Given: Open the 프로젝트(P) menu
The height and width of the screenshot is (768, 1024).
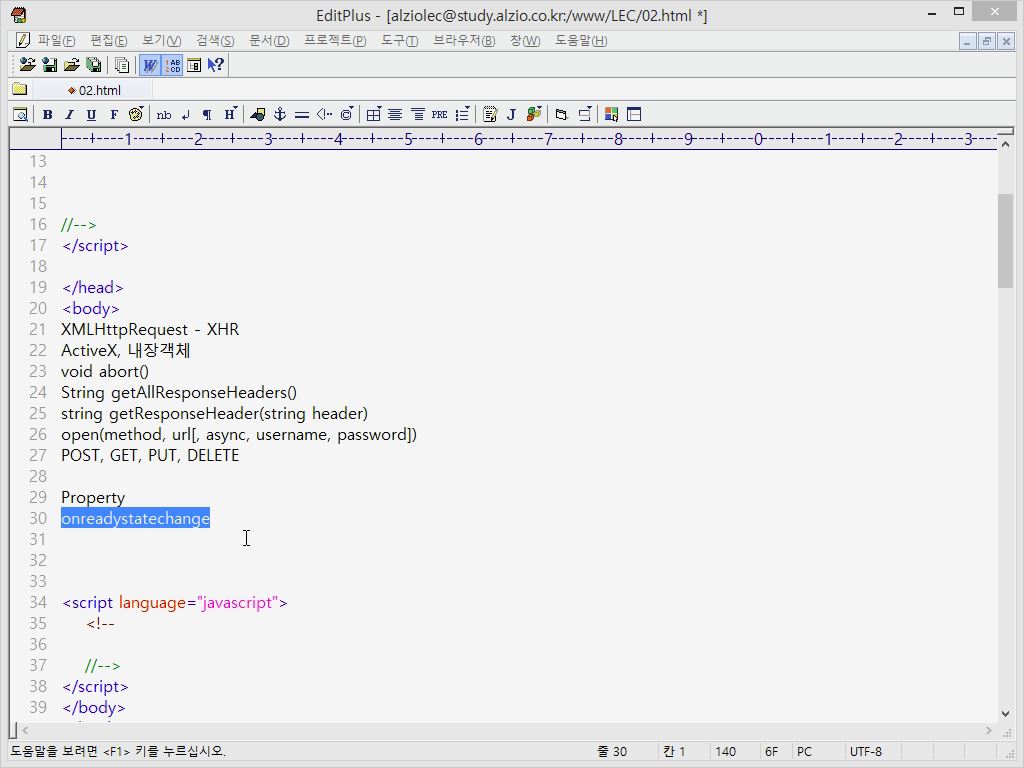Looking at the screenshot, I should (x=335, y=40).
